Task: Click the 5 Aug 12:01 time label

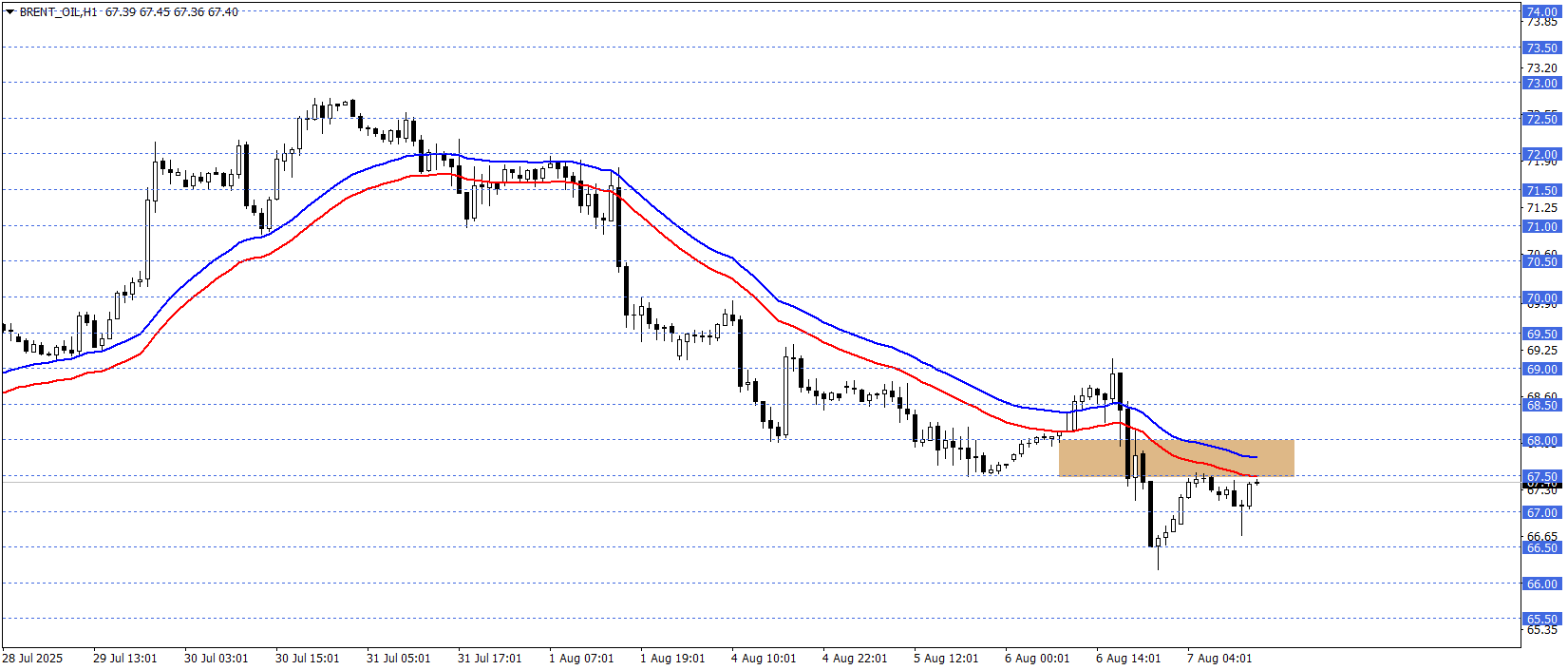Action: pyautogui.click(x=946, y=658)
